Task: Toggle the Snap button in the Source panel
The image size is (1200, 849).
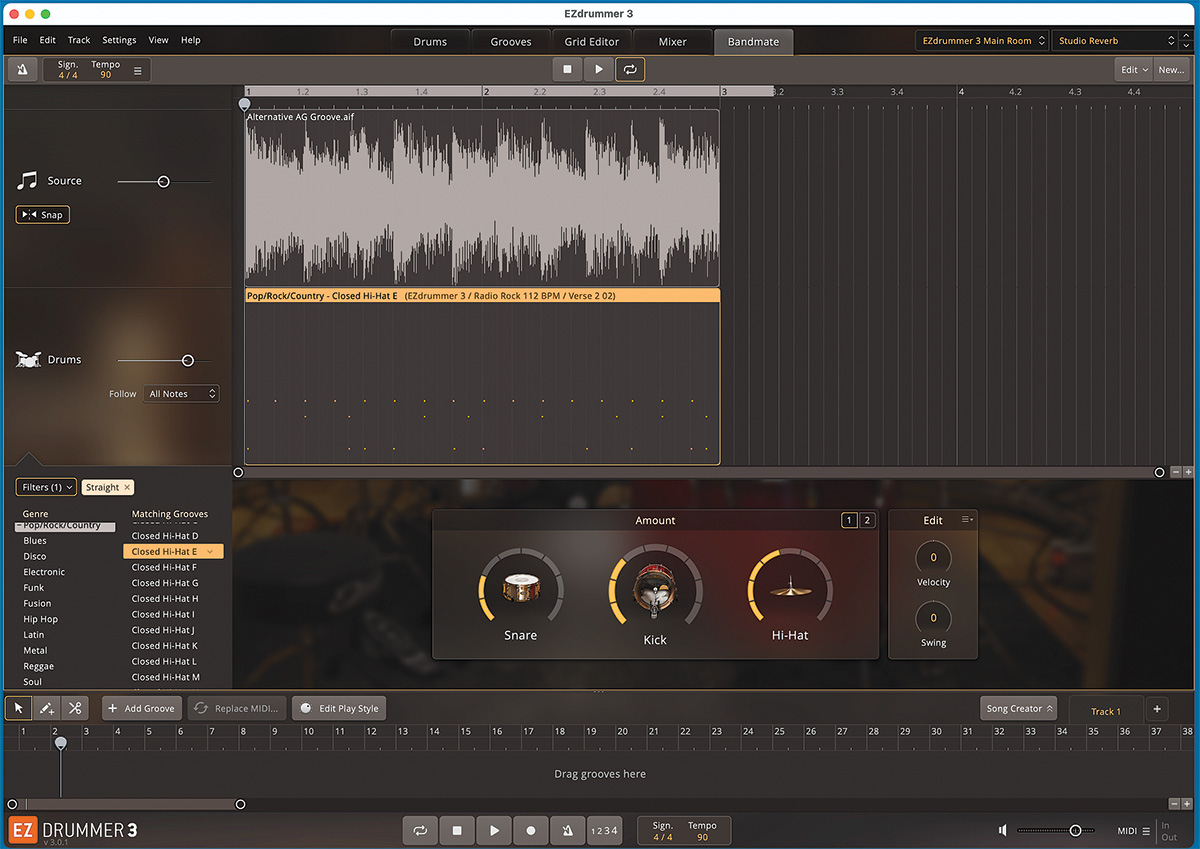Action: point(42,214)
